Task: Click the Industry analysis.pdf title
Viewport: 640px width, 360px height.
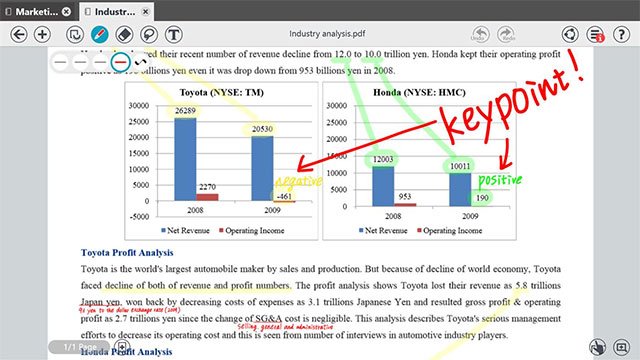Action: [x=327, y=34]
